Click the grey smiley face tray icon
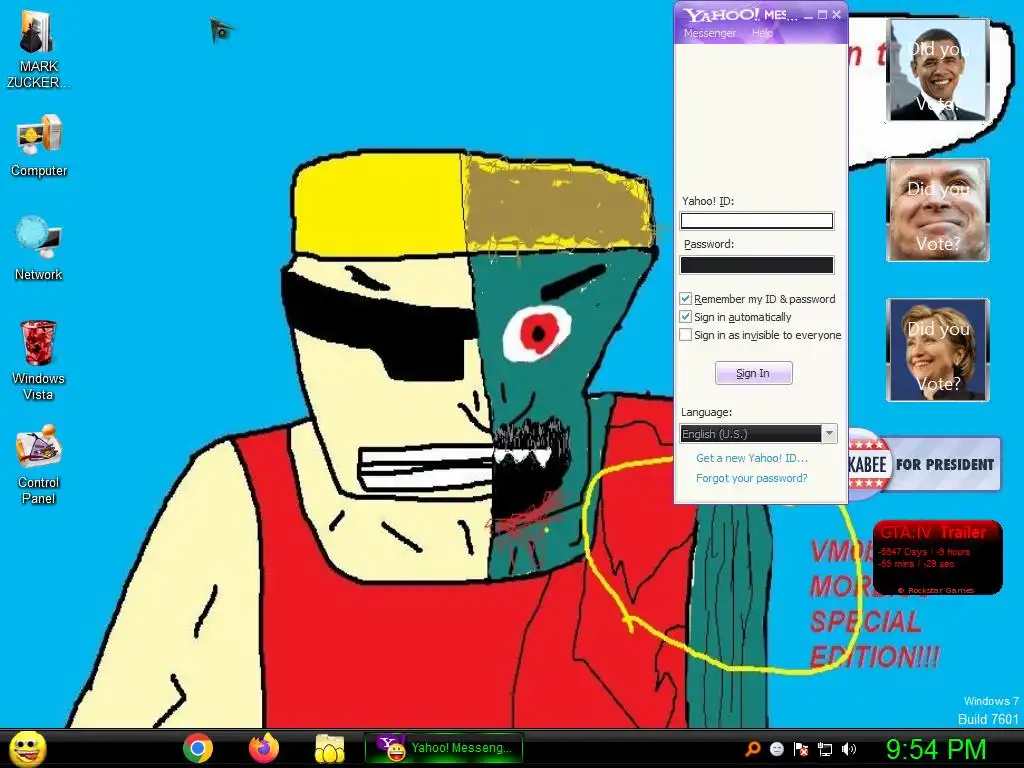 [776, 749]
